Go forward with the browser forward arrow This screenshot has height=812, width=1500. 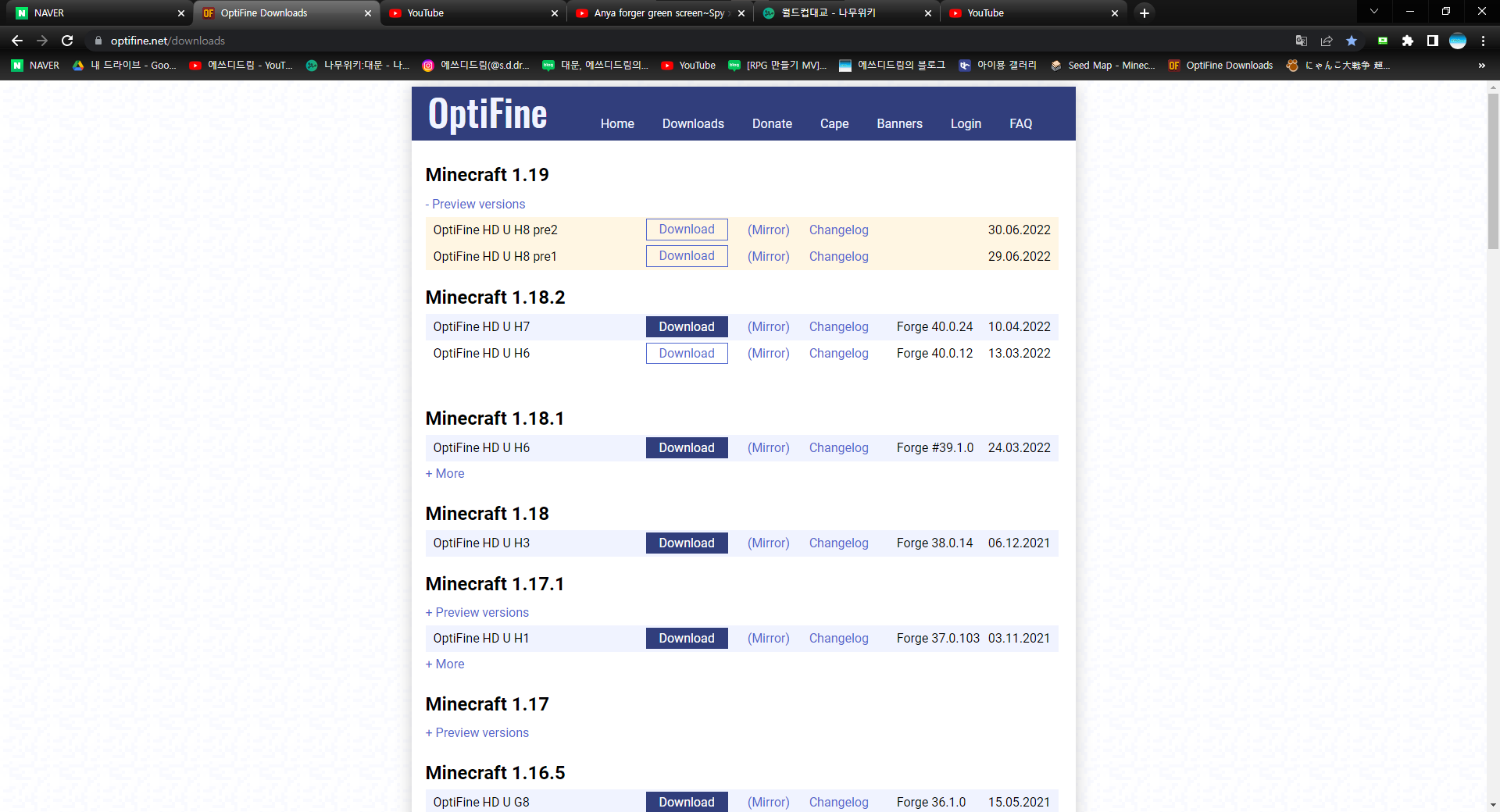click(42, 41)
